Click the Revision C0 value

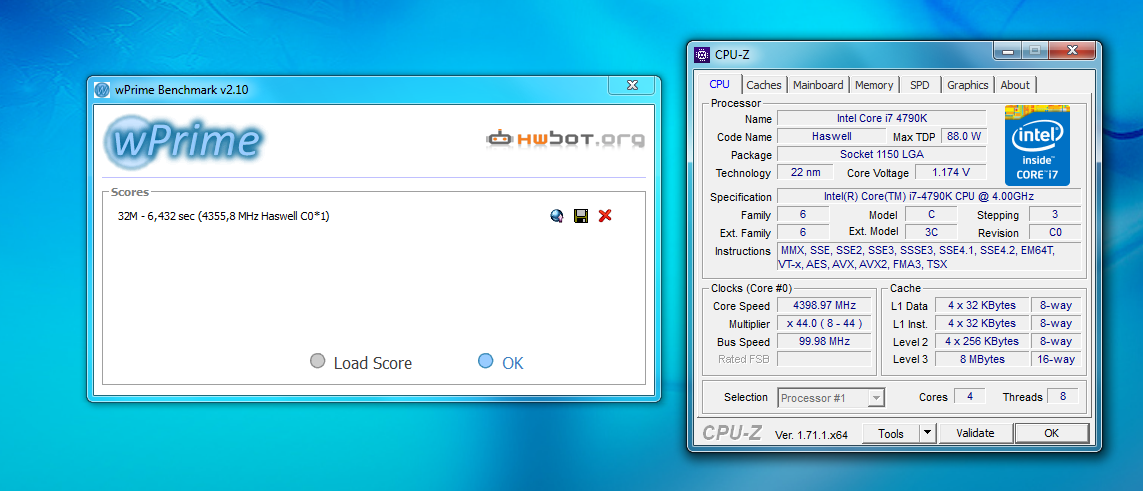(1055, 232)
